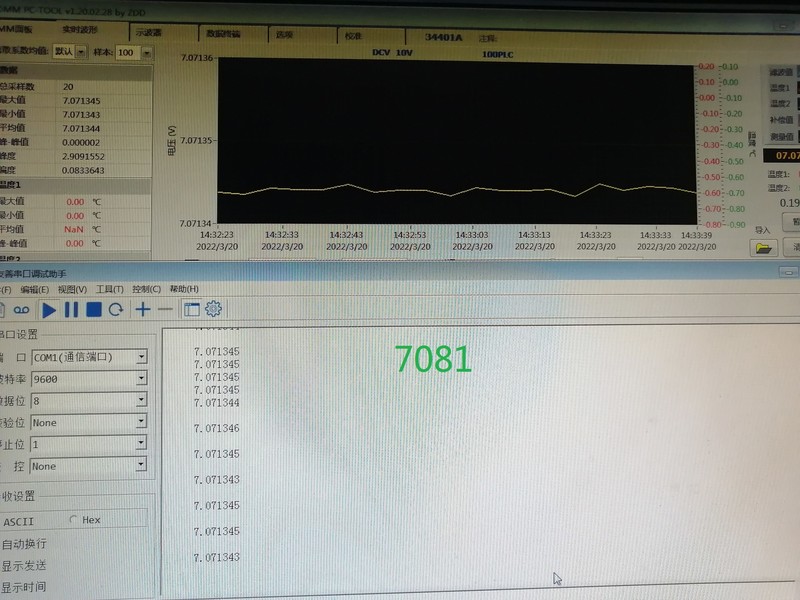Open settings with the gear icon
Image resolution: width=800 pixels, height=600 pixels.
pyautogui.click(x=213, y=310)
